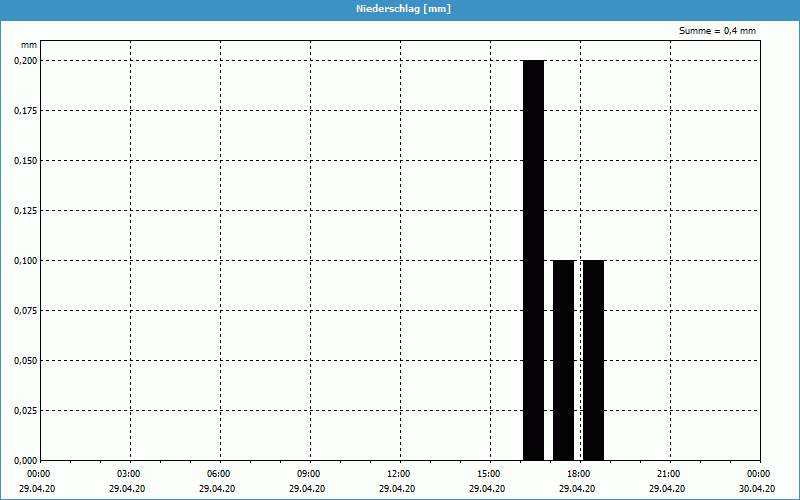Image resolution: width=800 pixels, height=500 pixels.
Task: Click the 0,125 y-axis label
Action: point(26,211)
